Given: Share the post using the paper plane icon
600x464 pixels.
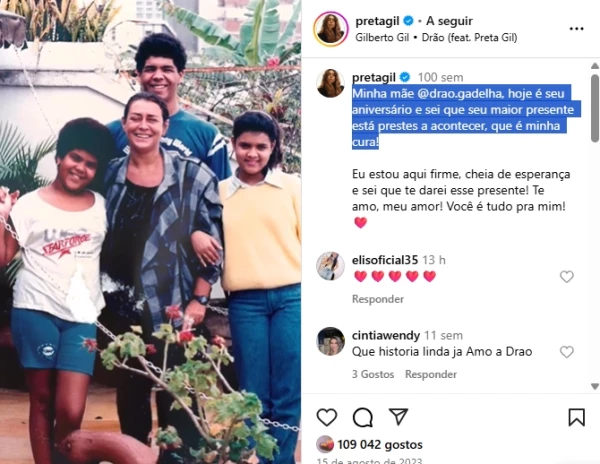Looking at the screenshot, I should 398,416.
